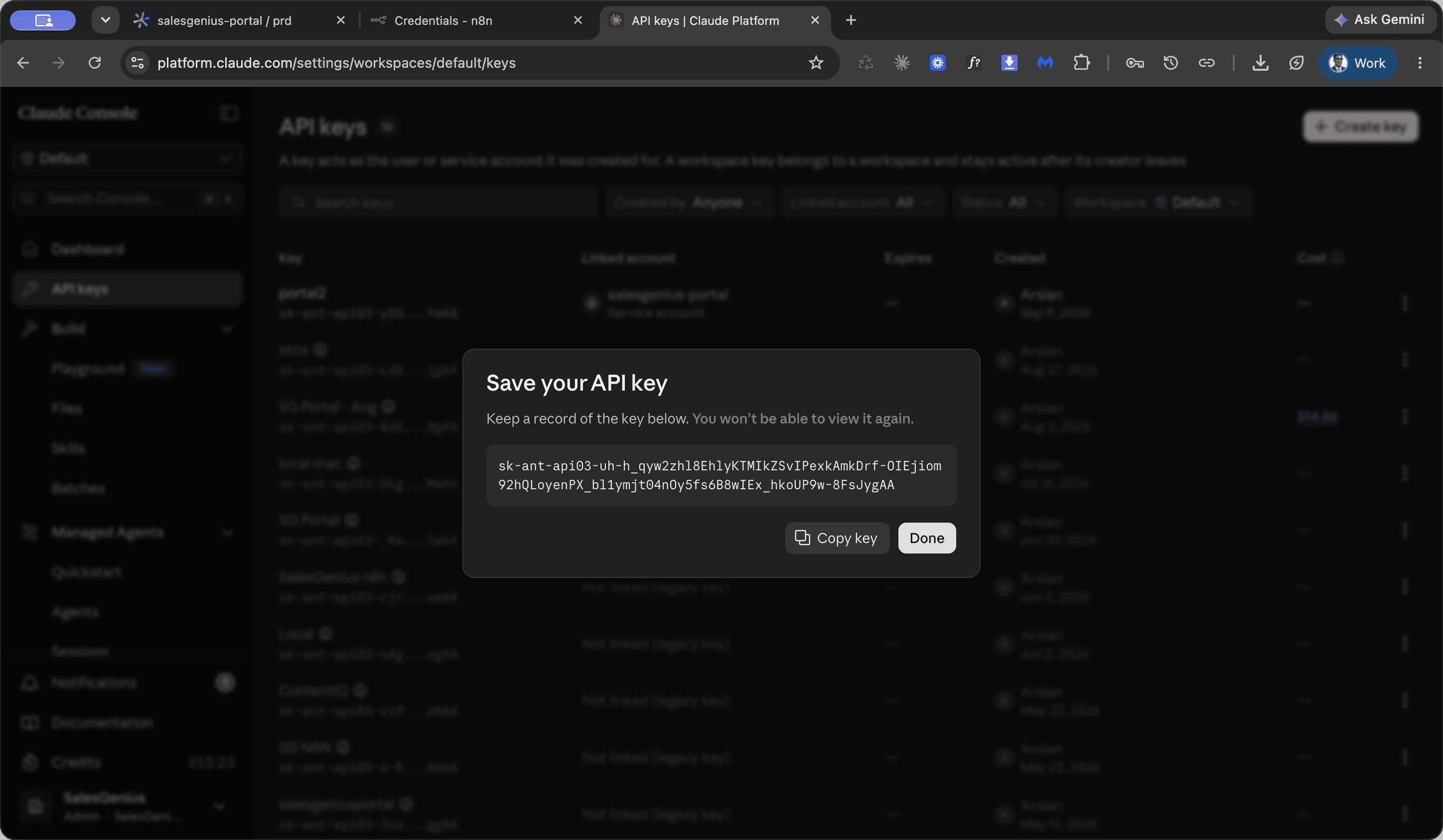The image size is (1443, 840).
Task: Switch to Credentials - n8n tab
Action: (x=442, y=20)
